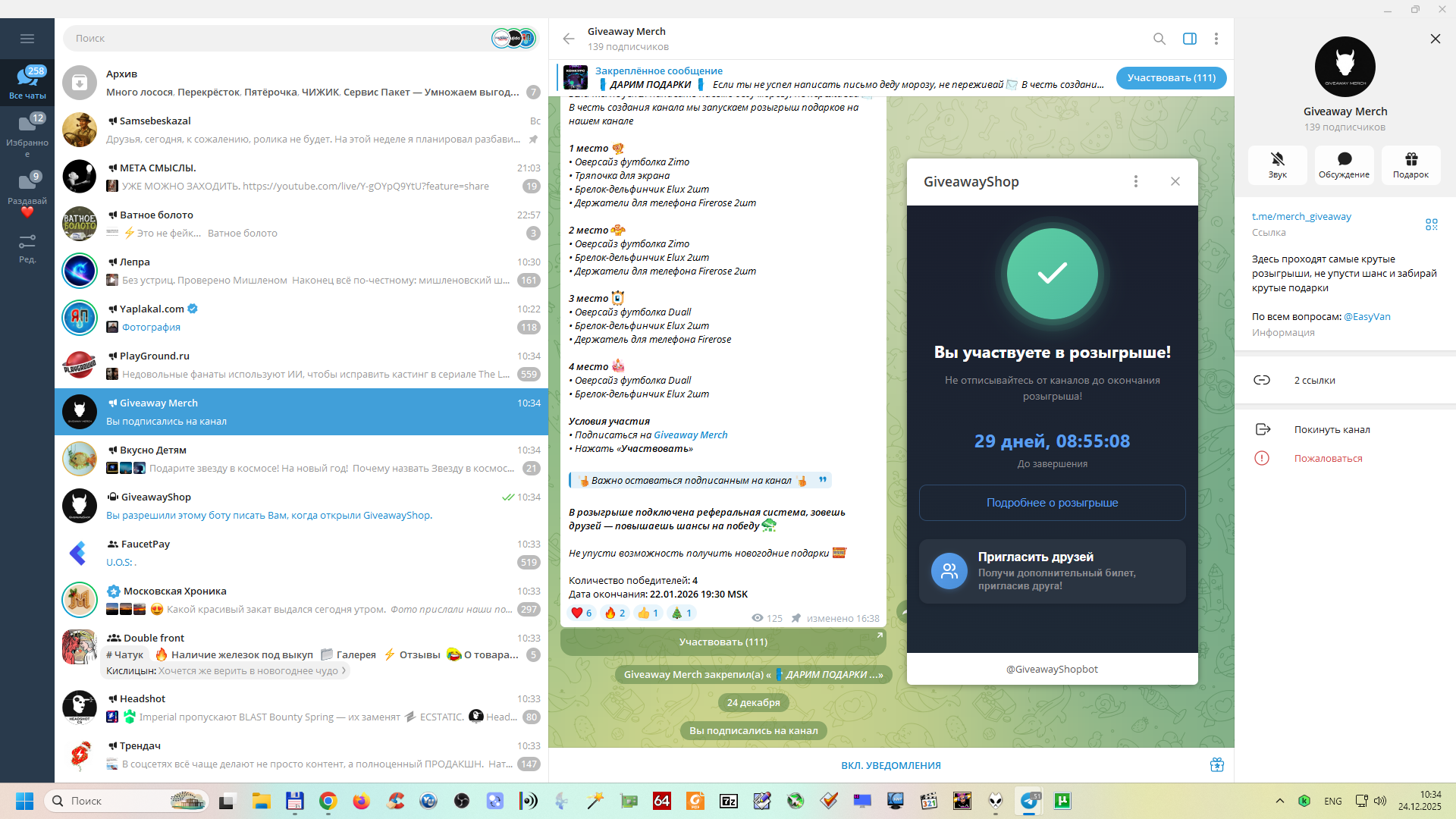Open the Обсуждение discussion button

point(1344,165)
